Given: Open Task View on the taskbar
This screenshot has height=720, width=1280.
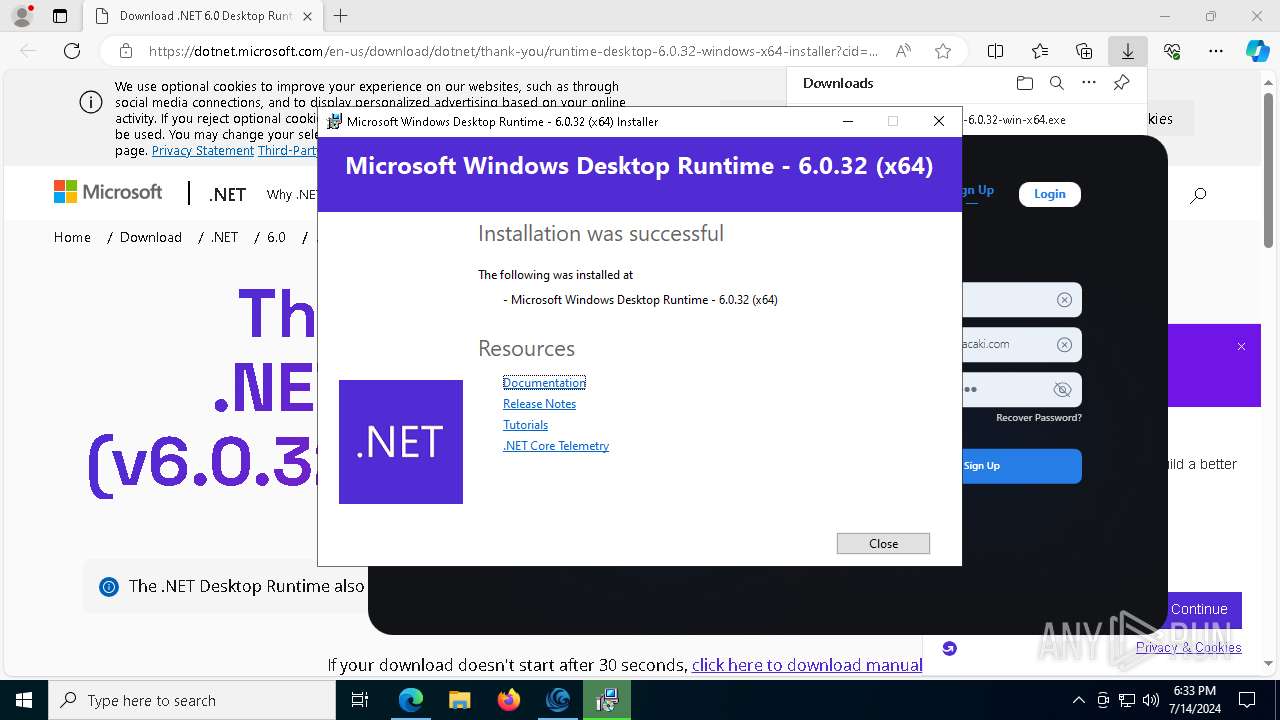Looking at the screenshot, I should coord(360,700).
